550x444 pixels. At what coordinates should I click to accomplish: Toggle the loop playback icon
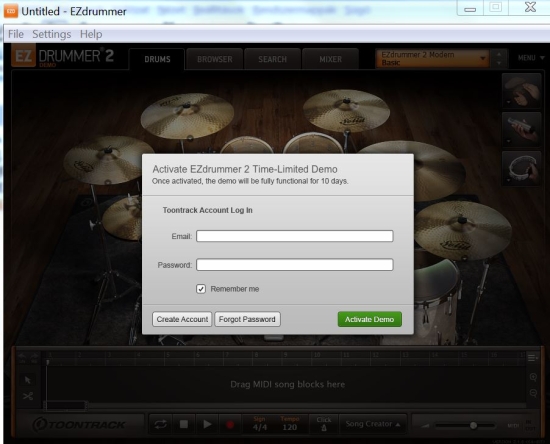(x=161, y=424)
